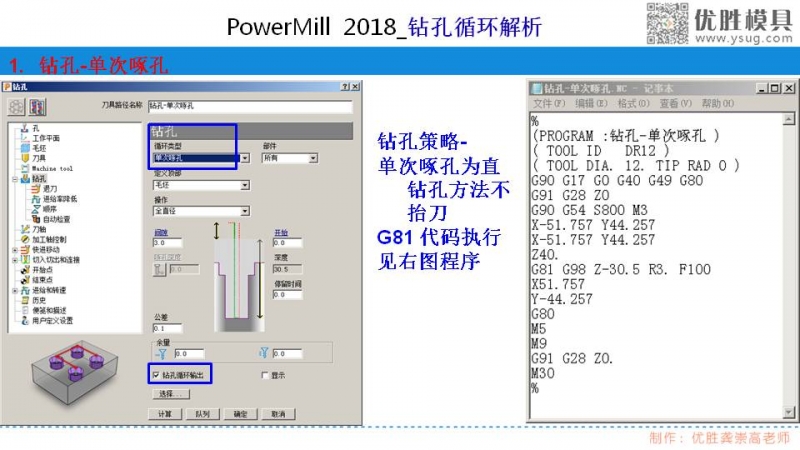Click the toolpath name input field
800x450 pixels.
point(250,106)
